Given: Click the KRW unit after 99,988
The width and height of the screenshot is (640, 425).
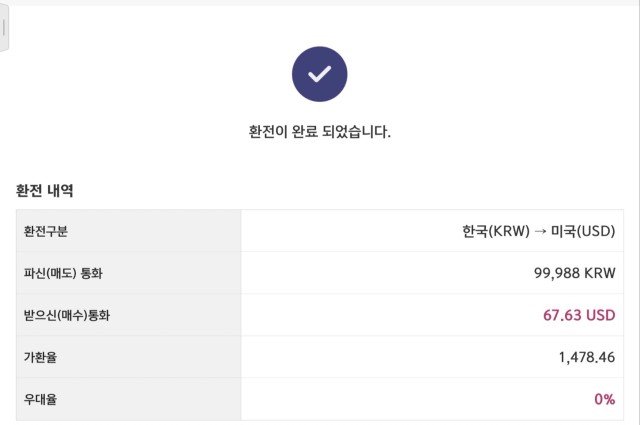Looking at the screenshot, I should point(600,273).
